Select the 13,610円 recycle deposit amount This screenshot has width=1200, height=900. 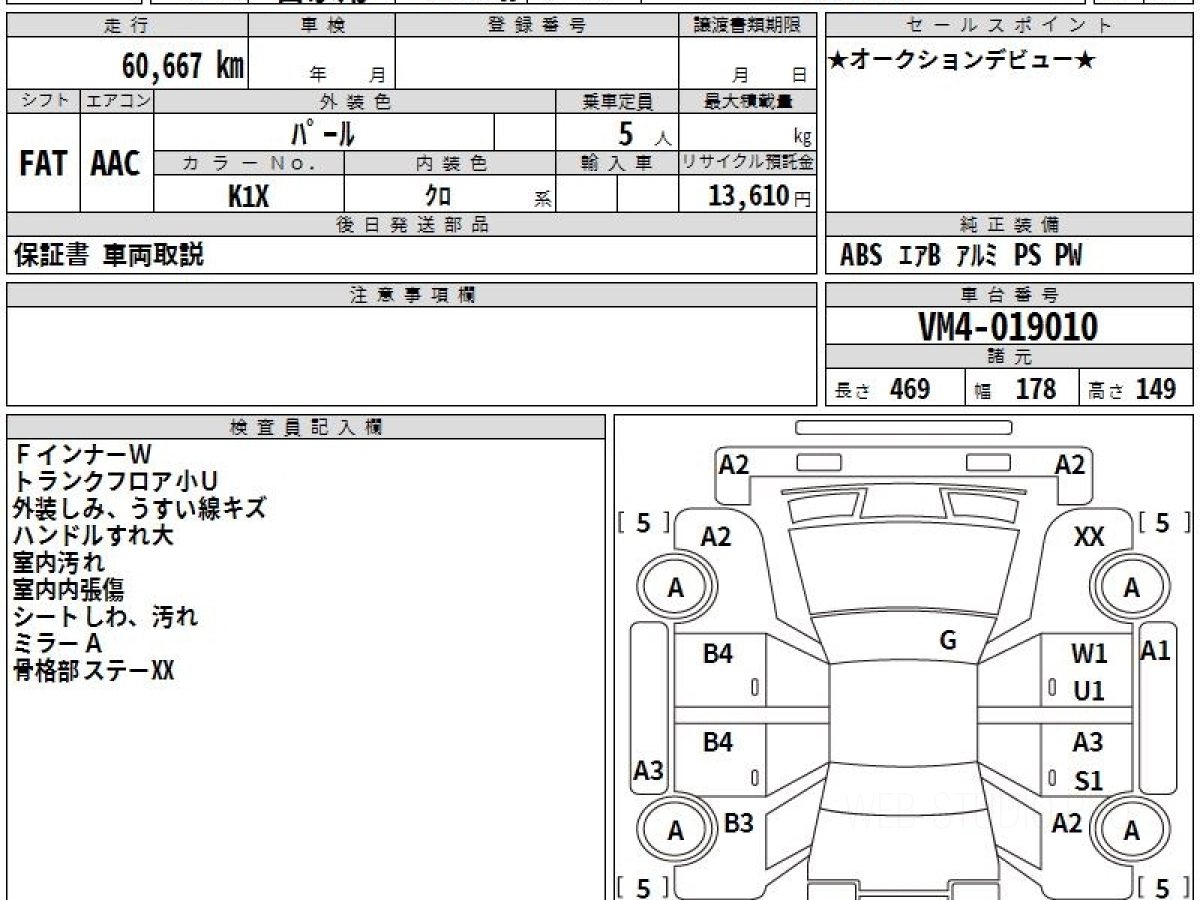pos(759,196)
